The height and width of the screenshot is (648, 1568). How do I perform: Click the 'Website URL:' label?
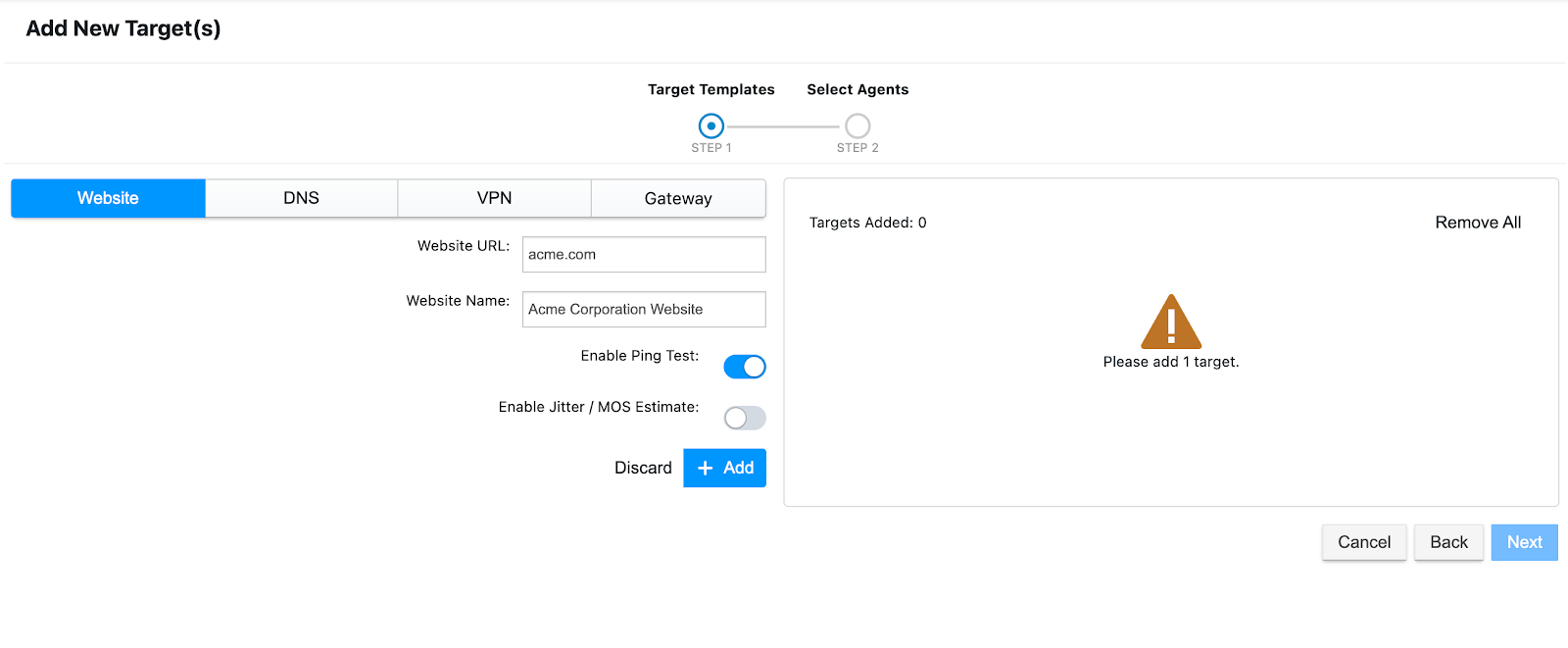(x=464, y=246)
